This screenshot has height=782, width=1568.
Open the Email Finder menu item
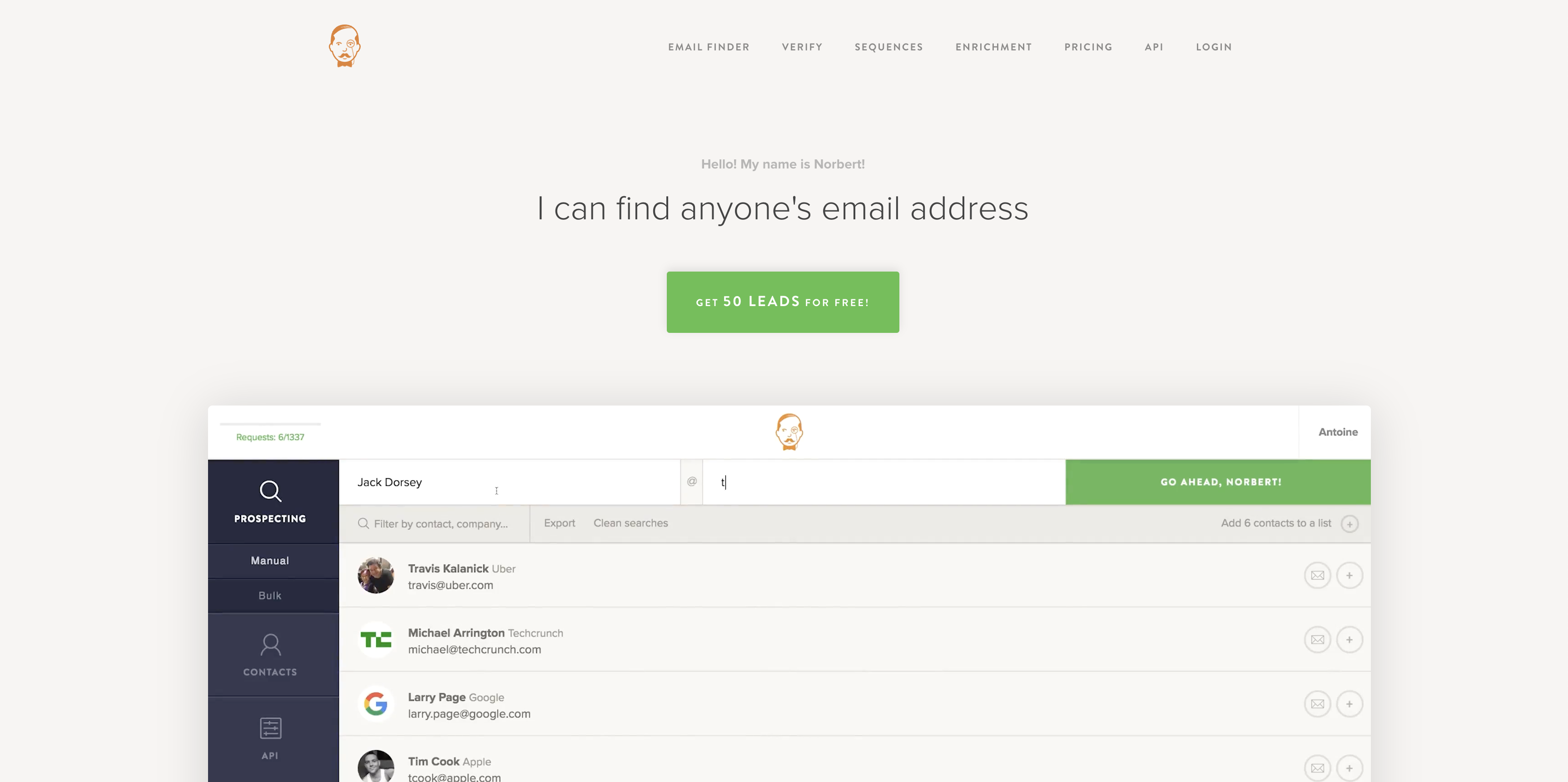[709, 47]
